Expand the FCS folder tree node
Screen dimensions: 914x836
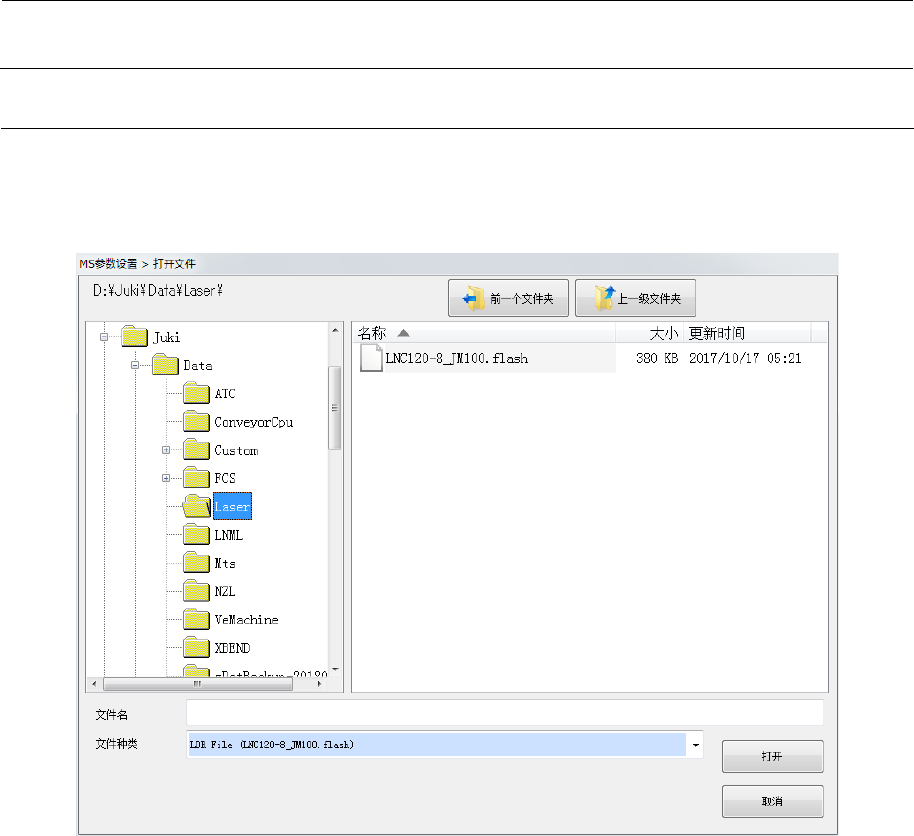[x=166, y=479]
